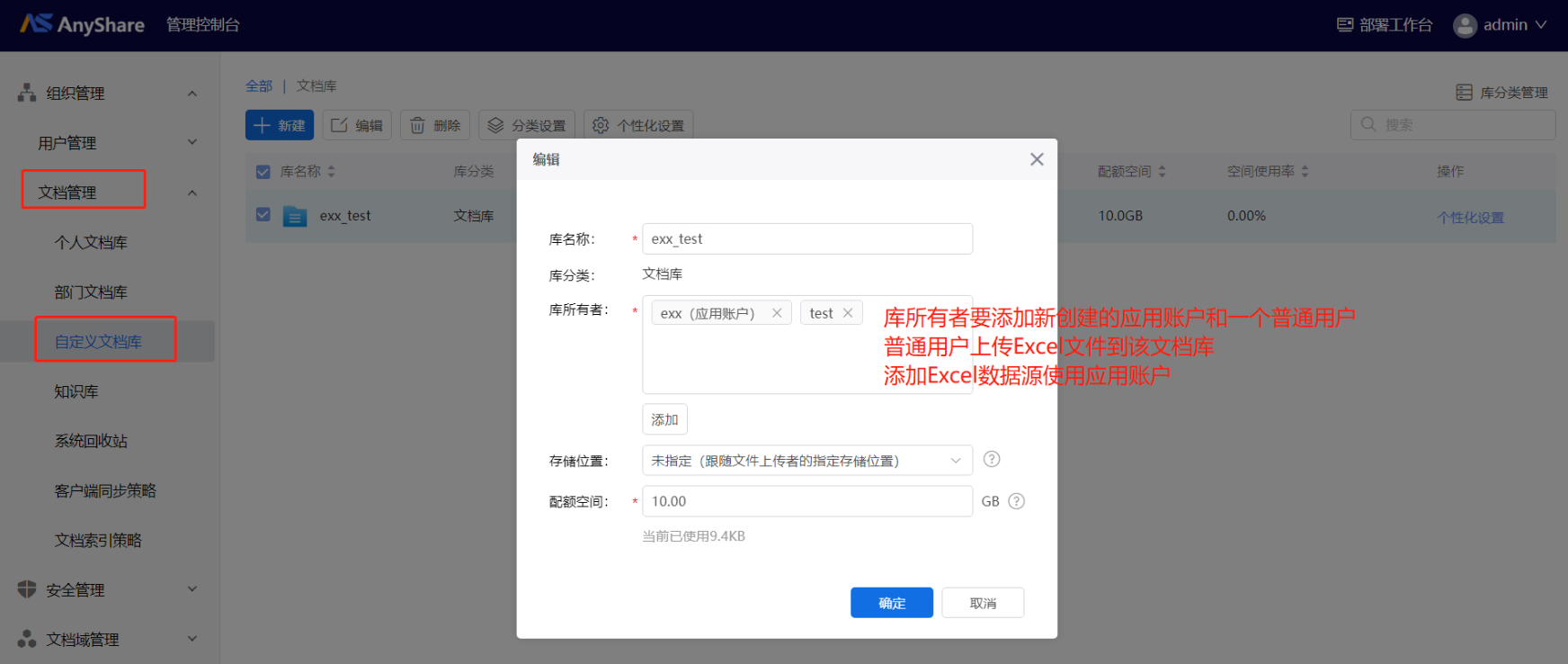This screenshot has width=1568, height=664.
Task: Click the 组织管理 organization icon
Action: tap(27, 93)
